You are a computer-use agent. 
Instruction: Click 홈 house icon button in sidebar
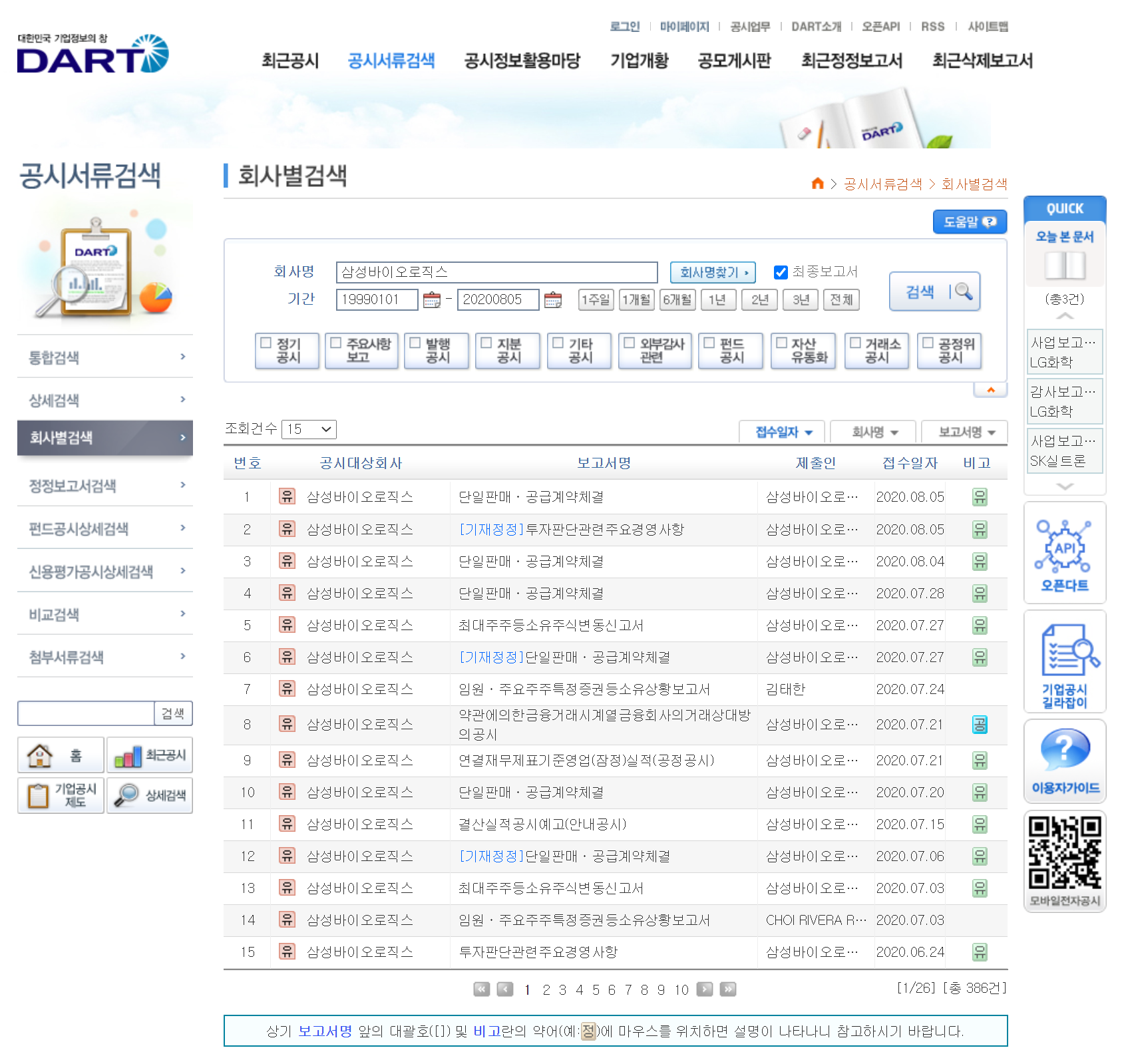[61, 755]
